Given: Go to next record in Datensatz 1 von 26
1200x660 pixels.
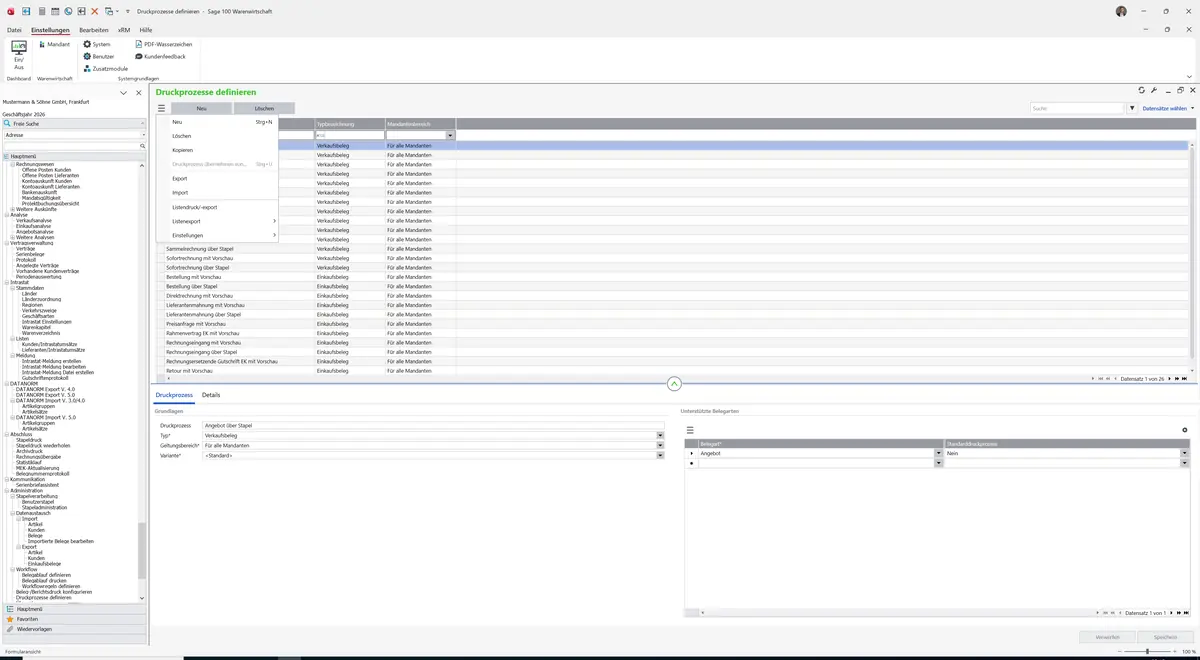Looking at the screenshot, I should (x=1169, y=379).
